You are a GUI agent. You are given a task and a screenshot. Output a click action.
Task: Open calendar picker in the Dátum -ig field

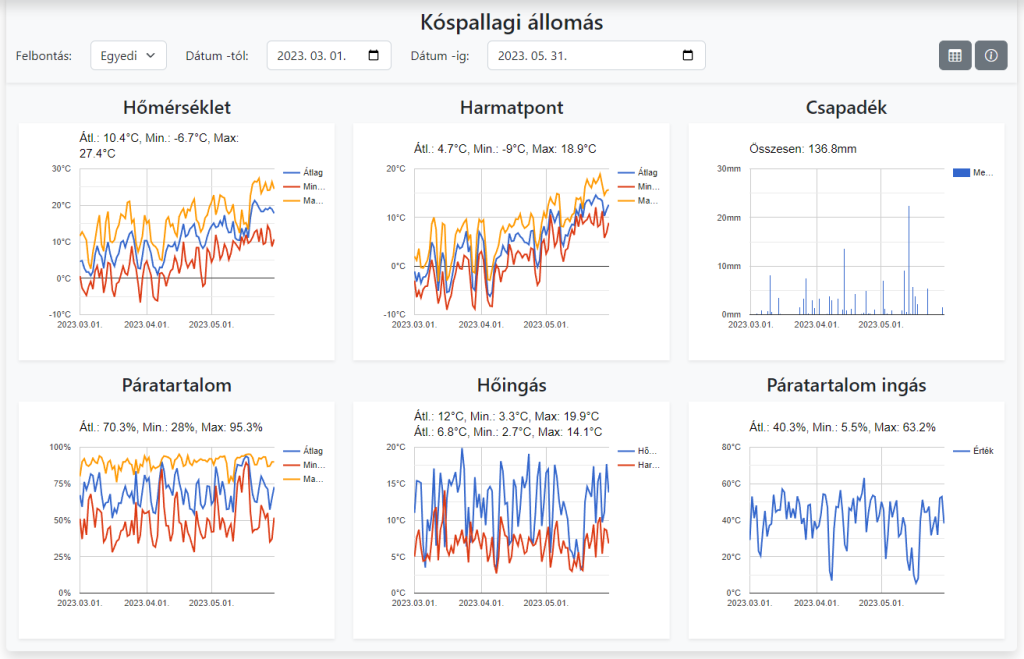coord(686,55)
